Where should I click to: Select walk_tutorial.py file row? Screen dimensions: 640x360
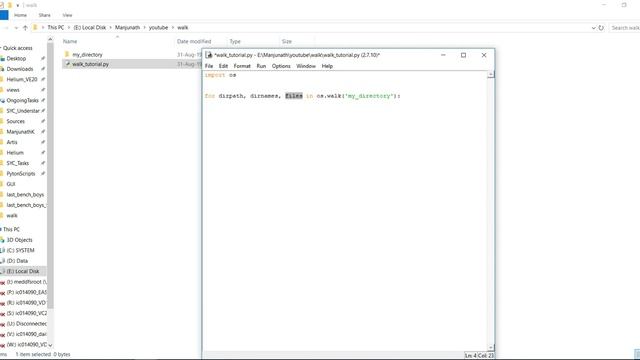[x=132, y=64]
